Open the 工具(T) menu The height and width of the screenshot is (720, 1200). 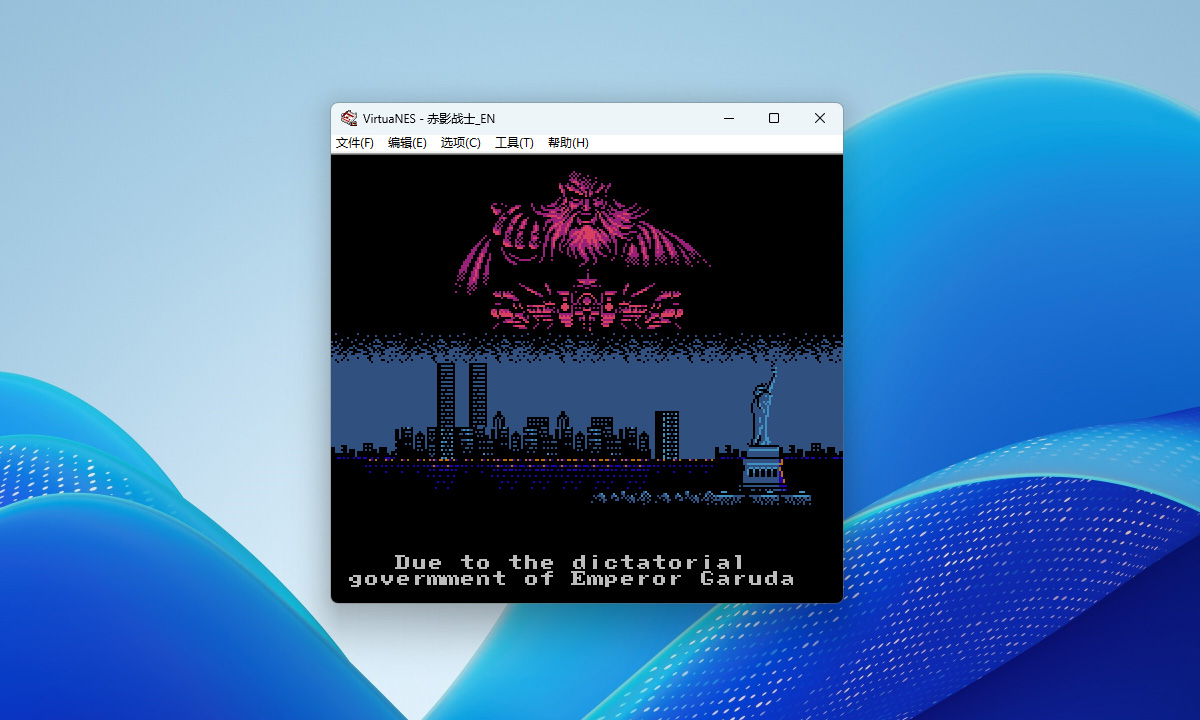tap(514, 143)
